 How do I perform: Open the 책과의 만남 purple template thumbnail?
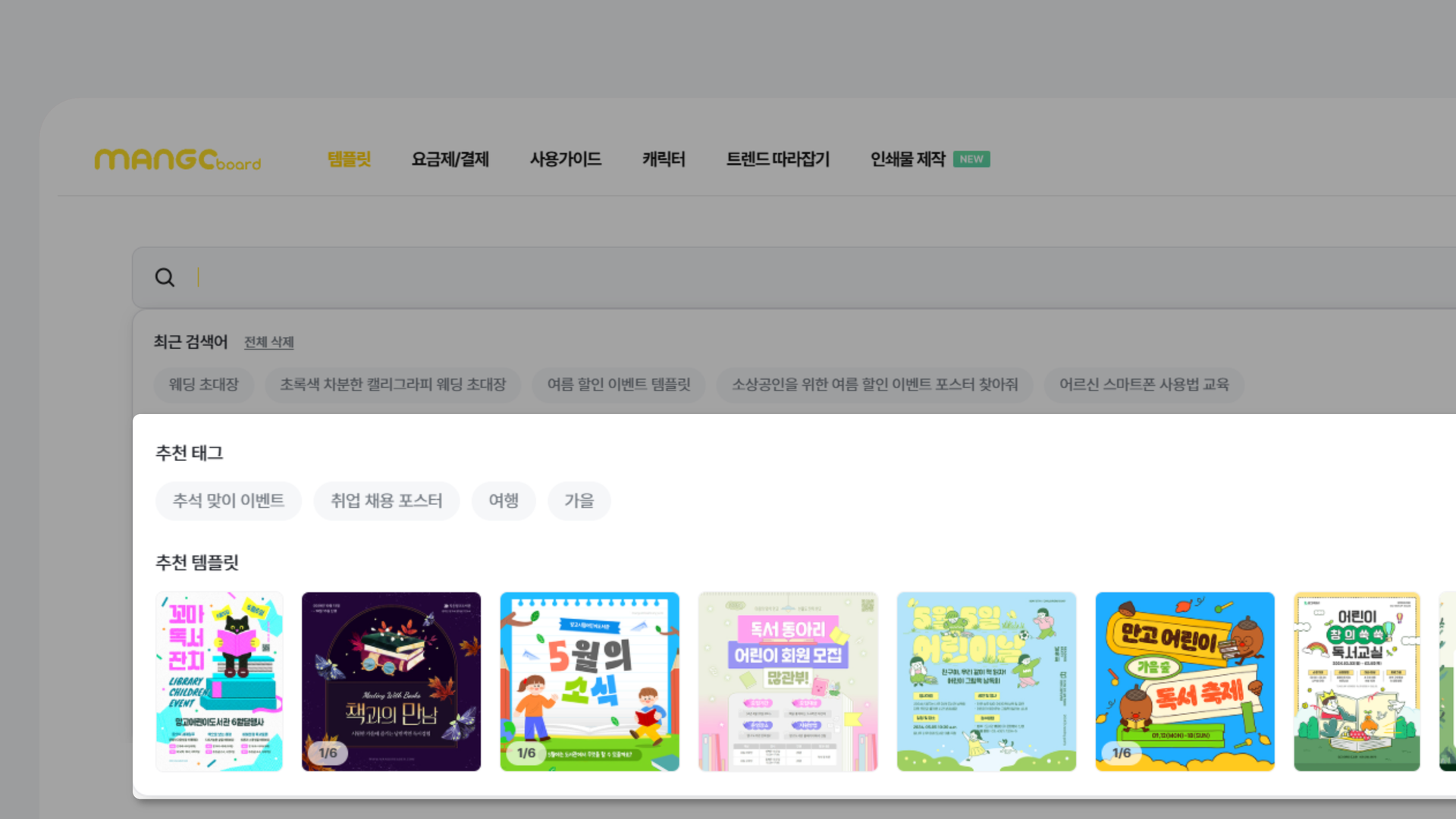pos(391,681)
